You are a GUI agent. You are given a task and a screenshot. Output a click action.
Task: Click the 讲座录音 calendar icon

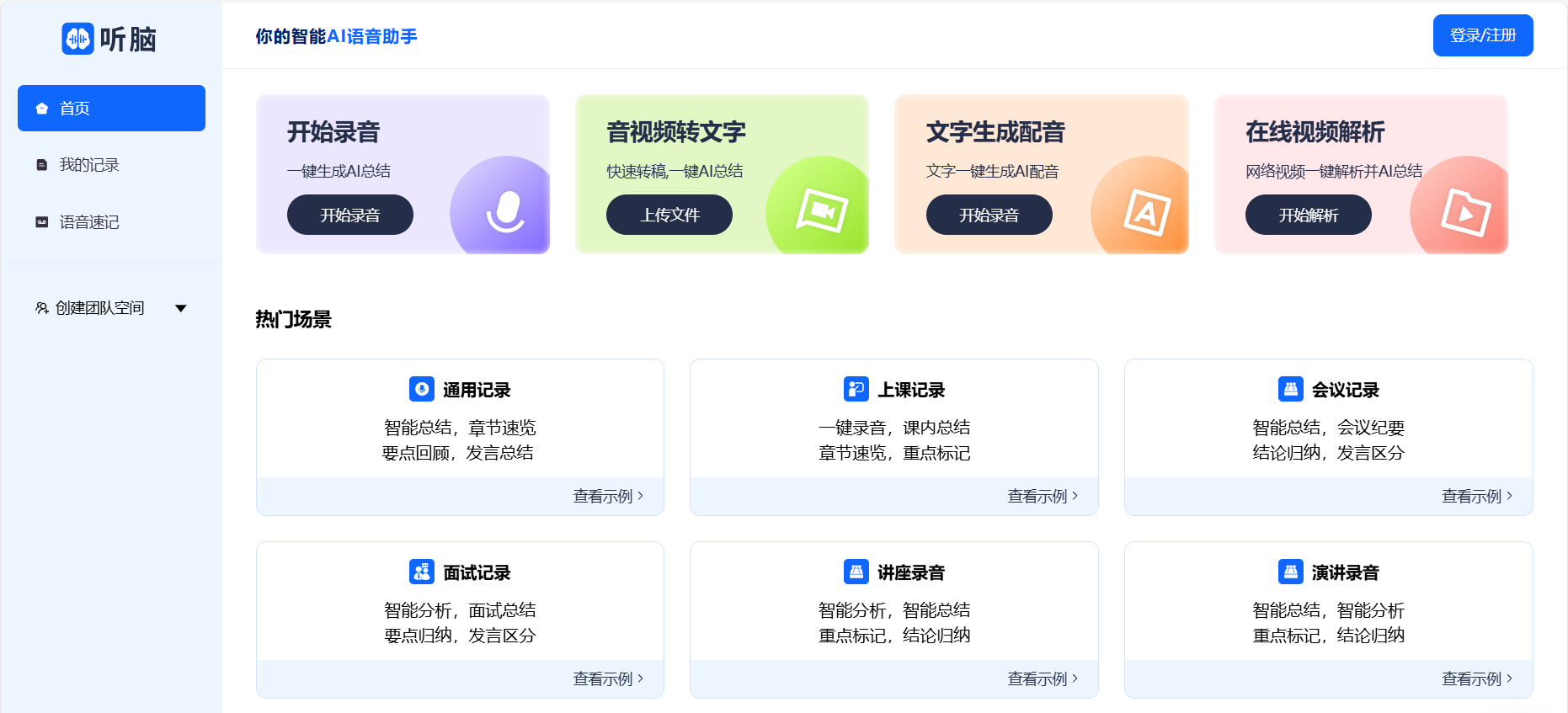coord(855,572)
